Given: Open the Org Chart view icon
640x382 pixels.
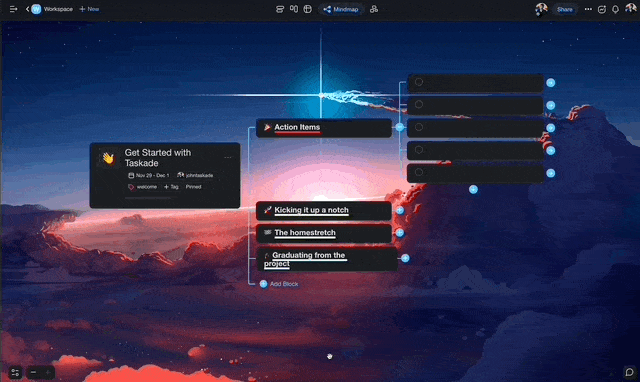Looking at the screenshot, I should pyautogui.click(x=373, y=9).
